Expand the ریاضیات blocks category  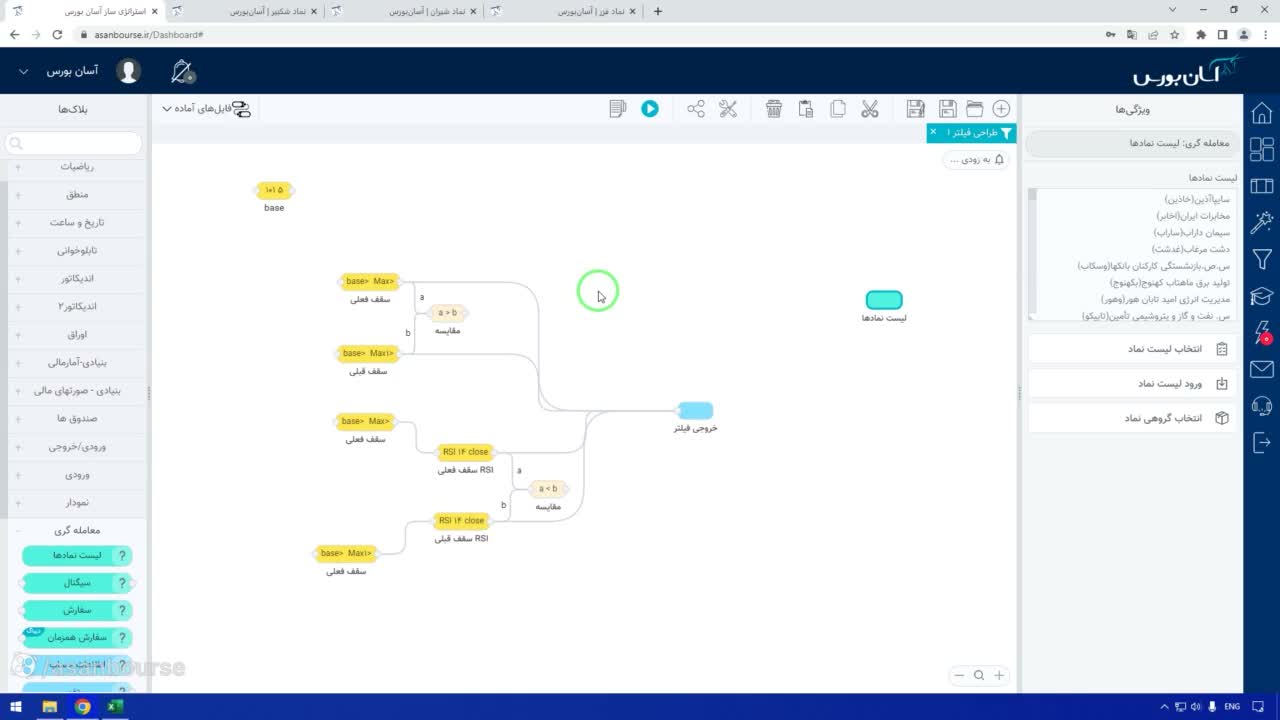[75, 167]
